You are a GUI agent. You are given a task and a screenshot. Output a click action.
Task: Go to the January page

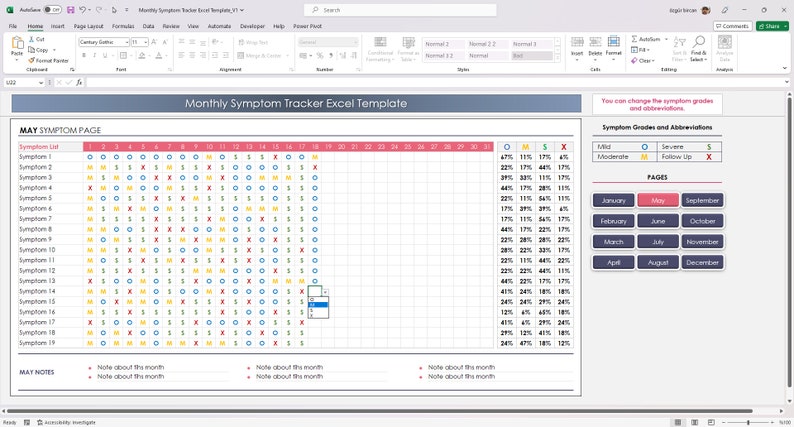613,201
